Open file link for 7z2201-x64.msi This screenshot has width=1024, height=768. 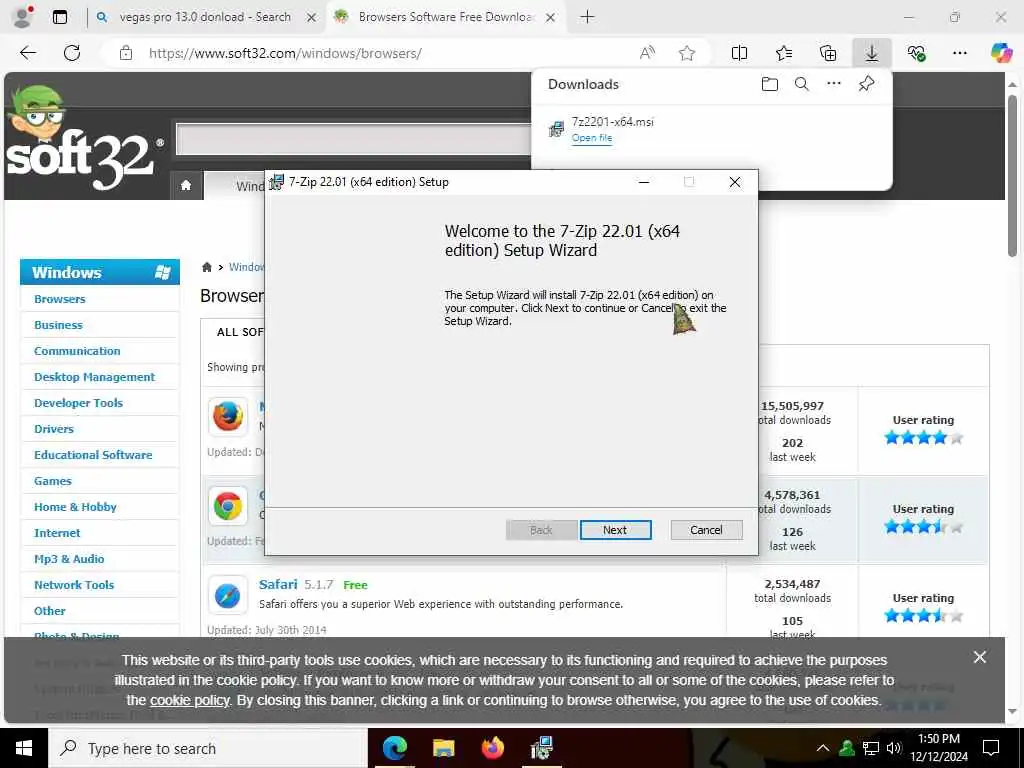(592, 138)
